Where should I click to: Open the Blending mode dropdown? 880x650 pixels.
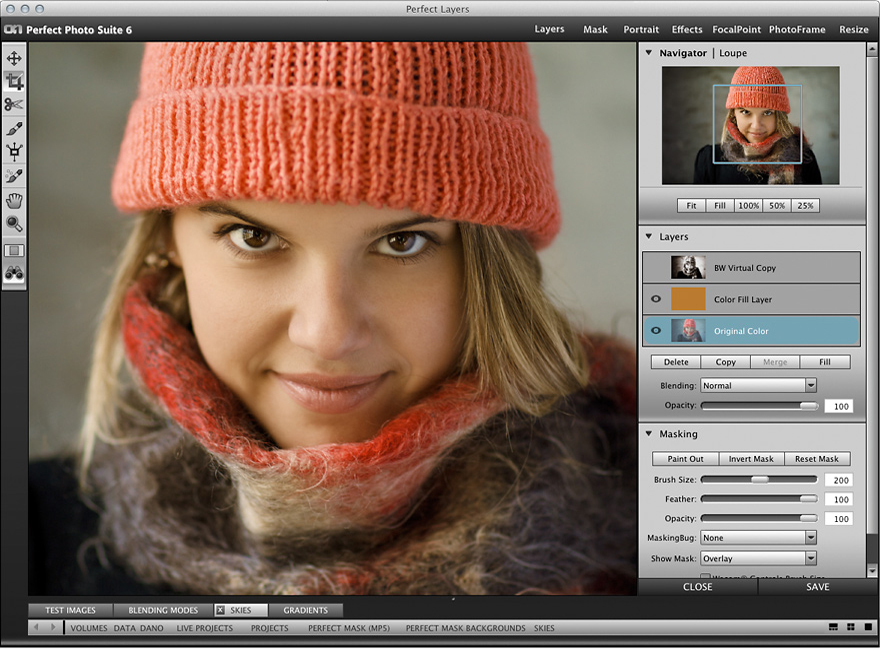(x=758, y=386)
